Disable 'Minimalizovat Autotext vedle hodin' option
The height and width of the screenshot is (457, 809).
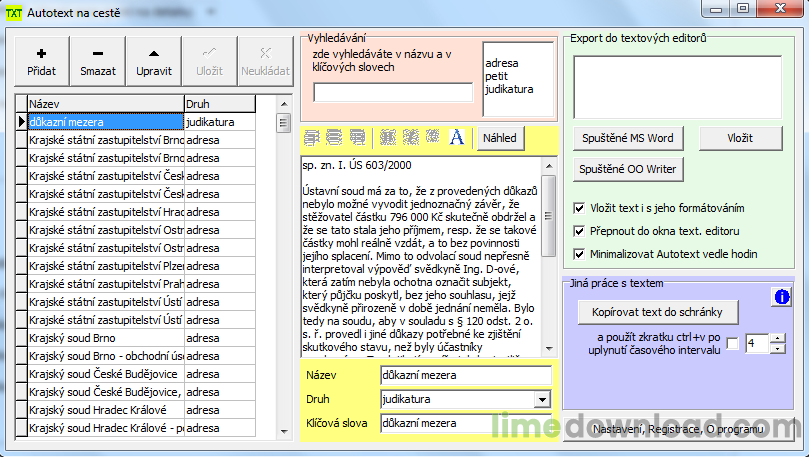coord(580,254)
